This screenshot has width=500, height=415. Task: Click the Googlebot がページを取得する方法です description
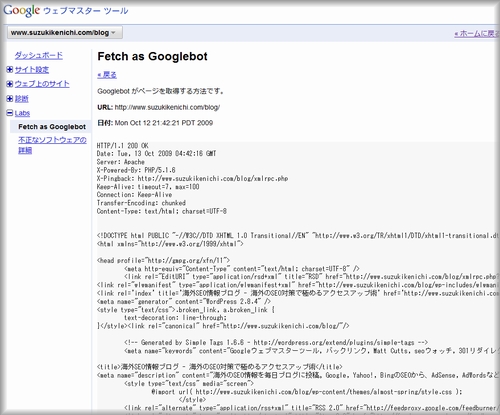(160, 91)
